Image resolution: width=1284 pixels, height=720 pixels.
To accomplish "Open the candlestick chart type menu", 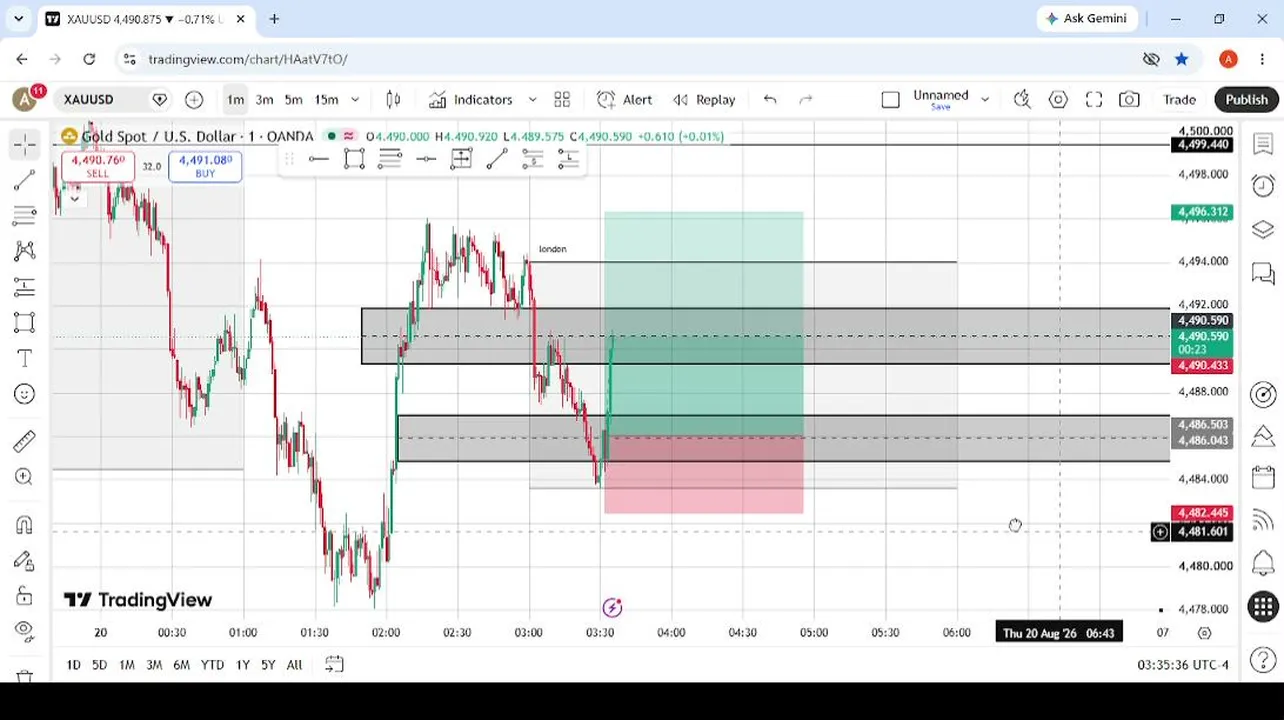I will click(x=393, y=99).
